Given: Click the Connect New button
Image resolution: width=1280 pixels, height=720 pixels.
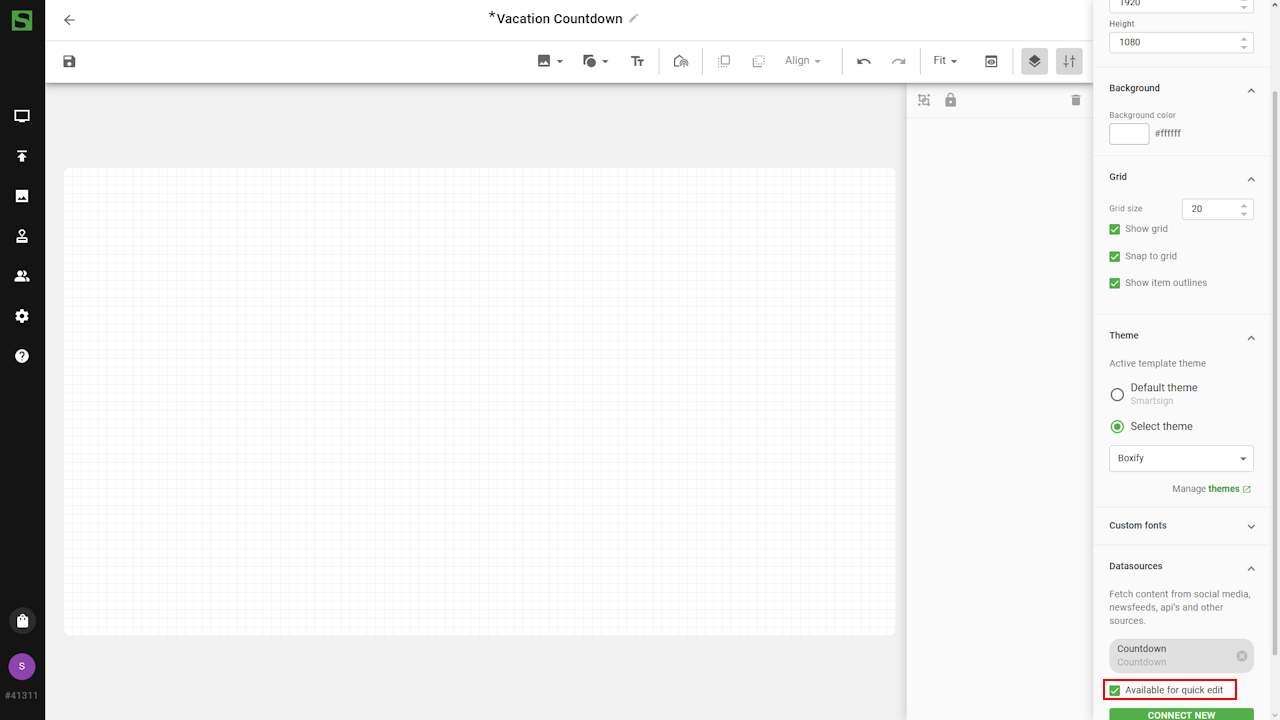Looking at the screenshot, I should coord(1181,714).
